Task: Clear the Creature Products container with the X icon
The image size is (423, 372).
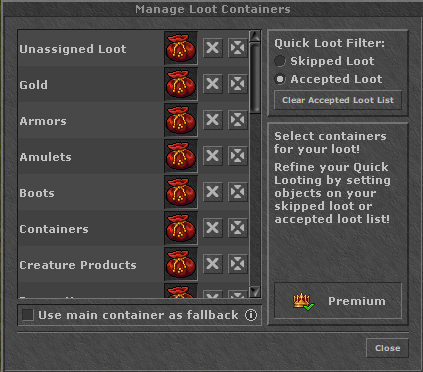Action: [213, 264]
